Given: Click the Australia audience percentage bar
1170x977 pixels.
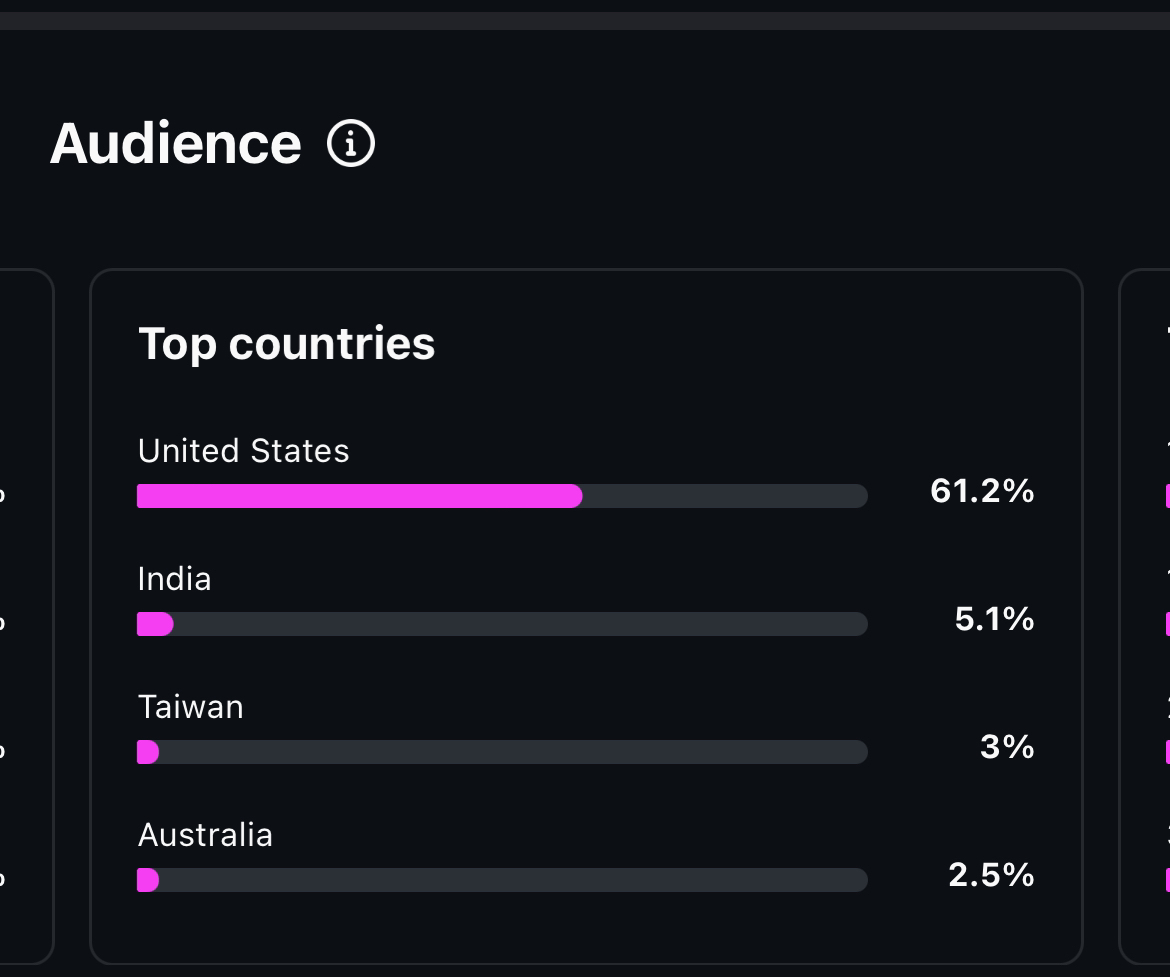Looking at the screenshot, I should [x=501, y=880].
